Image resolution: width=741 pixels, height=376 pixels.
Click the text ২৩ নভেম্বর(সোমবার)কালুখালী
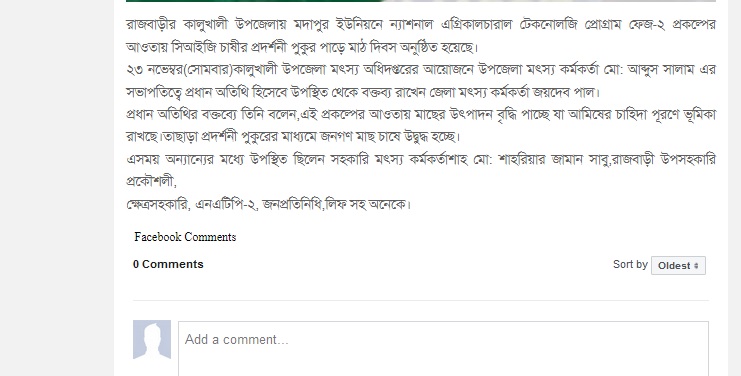point(202,69)
